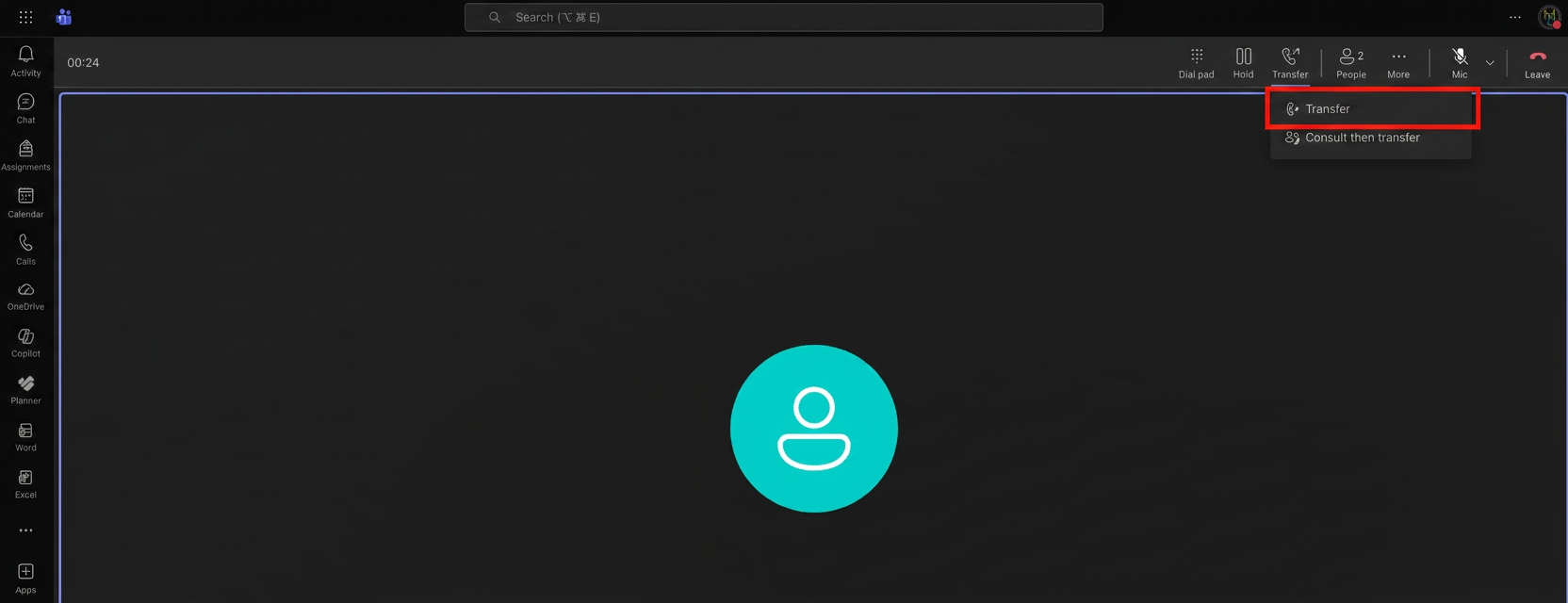This screenshot has width=1568, height=603.
Task: Show more apps via sidebar ellipsis
Action: pos(25,530)
